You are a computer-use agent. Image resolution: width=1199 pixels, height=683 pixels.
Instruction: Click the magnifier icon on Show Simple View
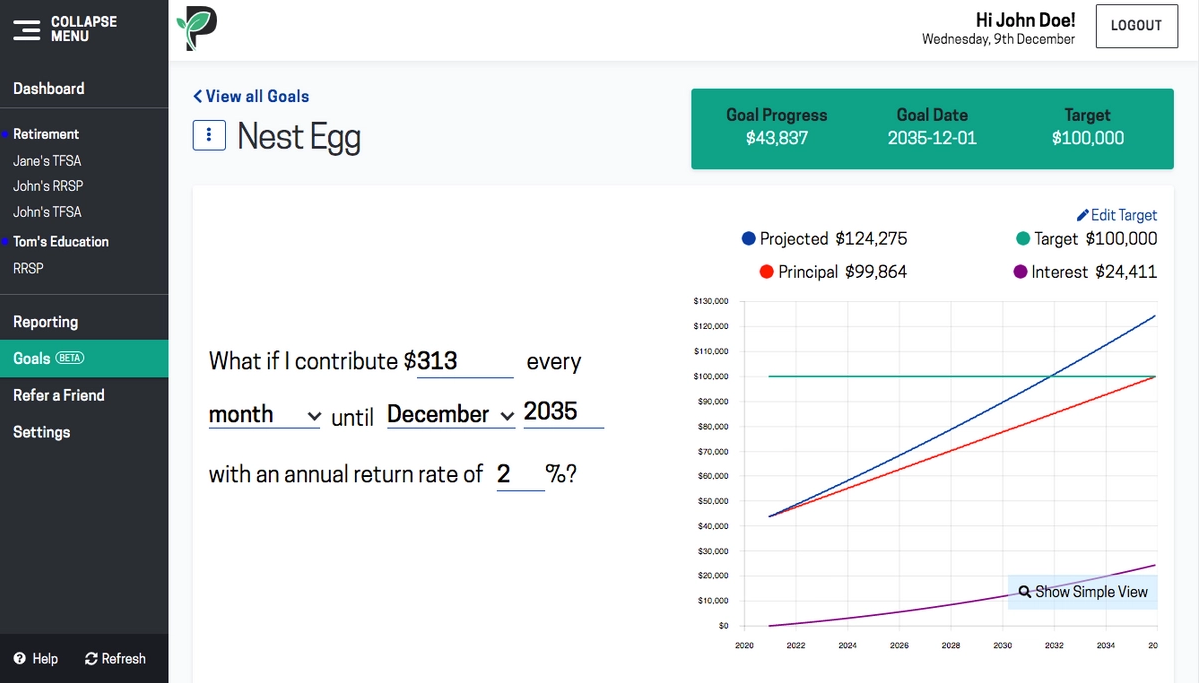(1025, 591)
